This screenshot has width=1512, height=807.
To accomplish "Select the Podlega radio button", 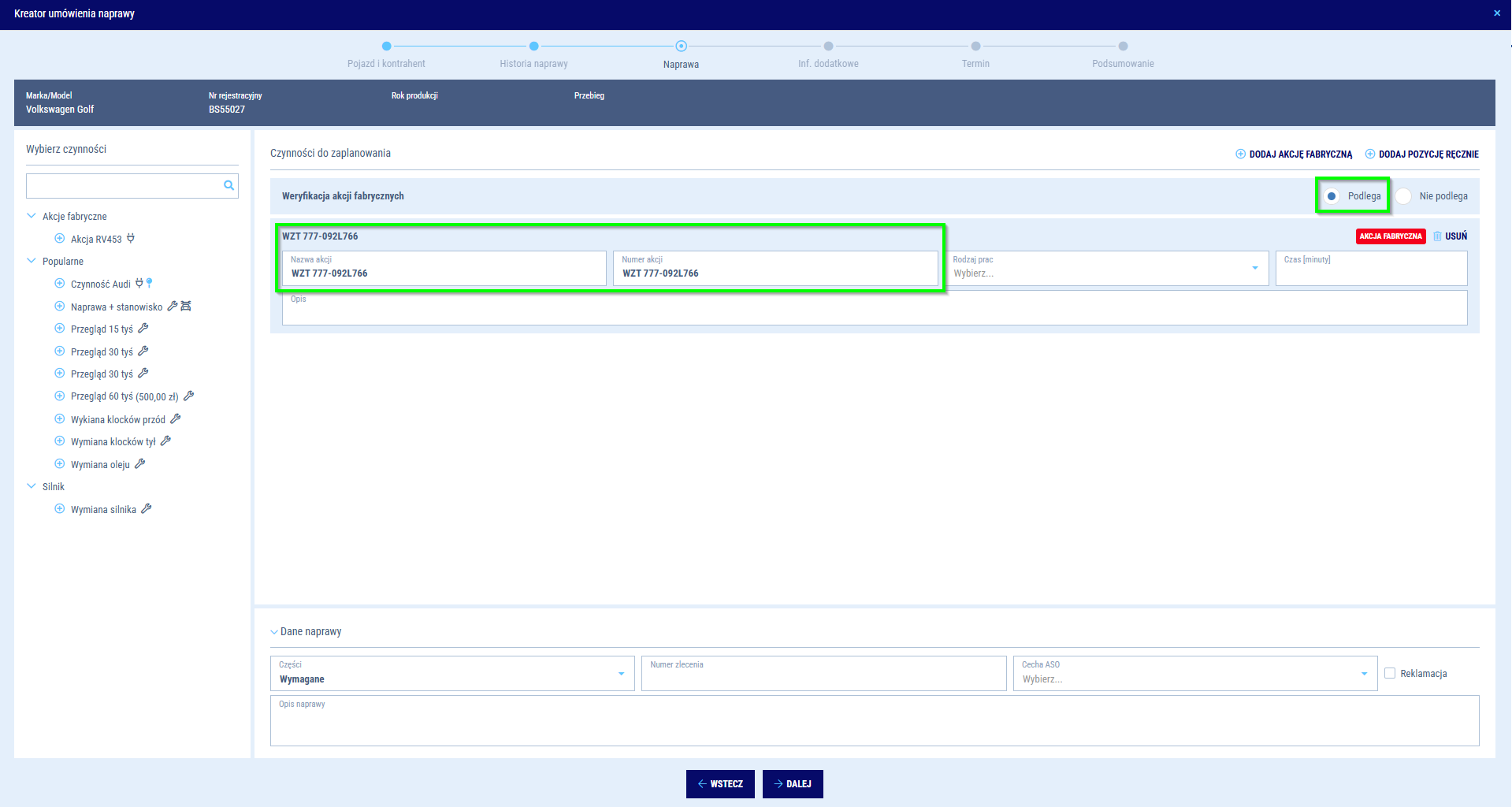I will 1332,196.
